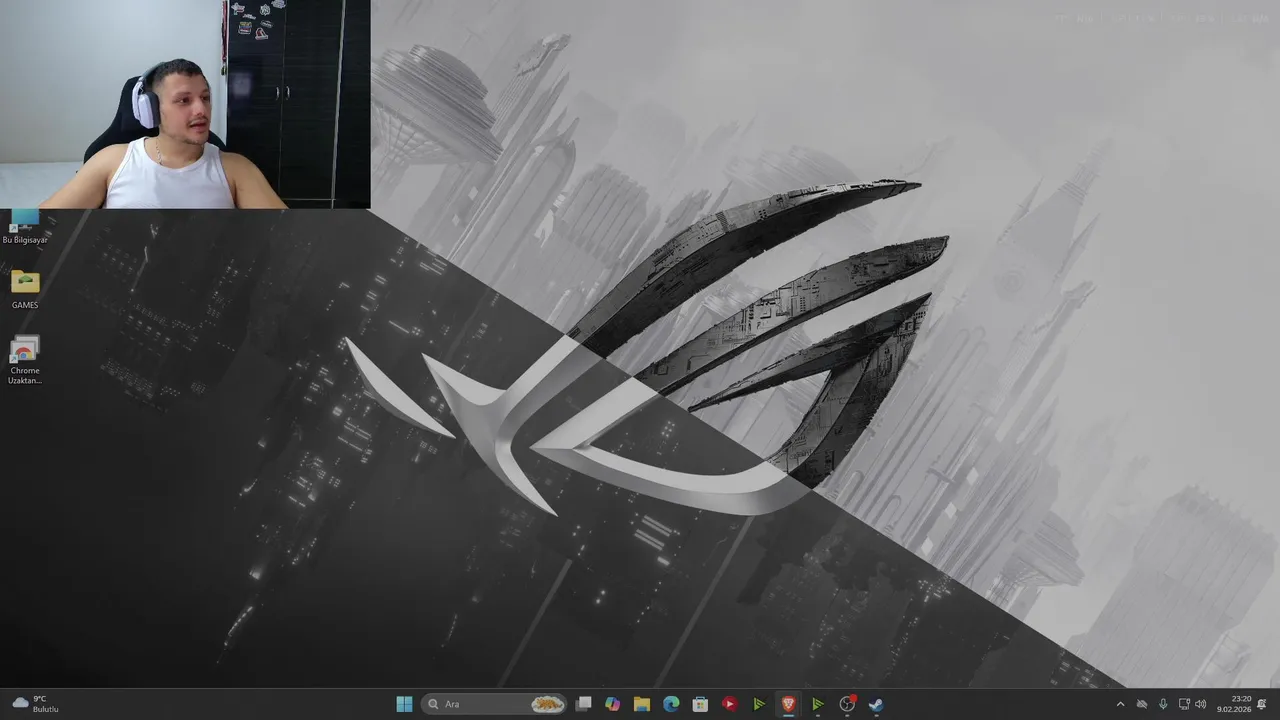
Task: Open Steam from the taskbar
Action: pos(876,704)
